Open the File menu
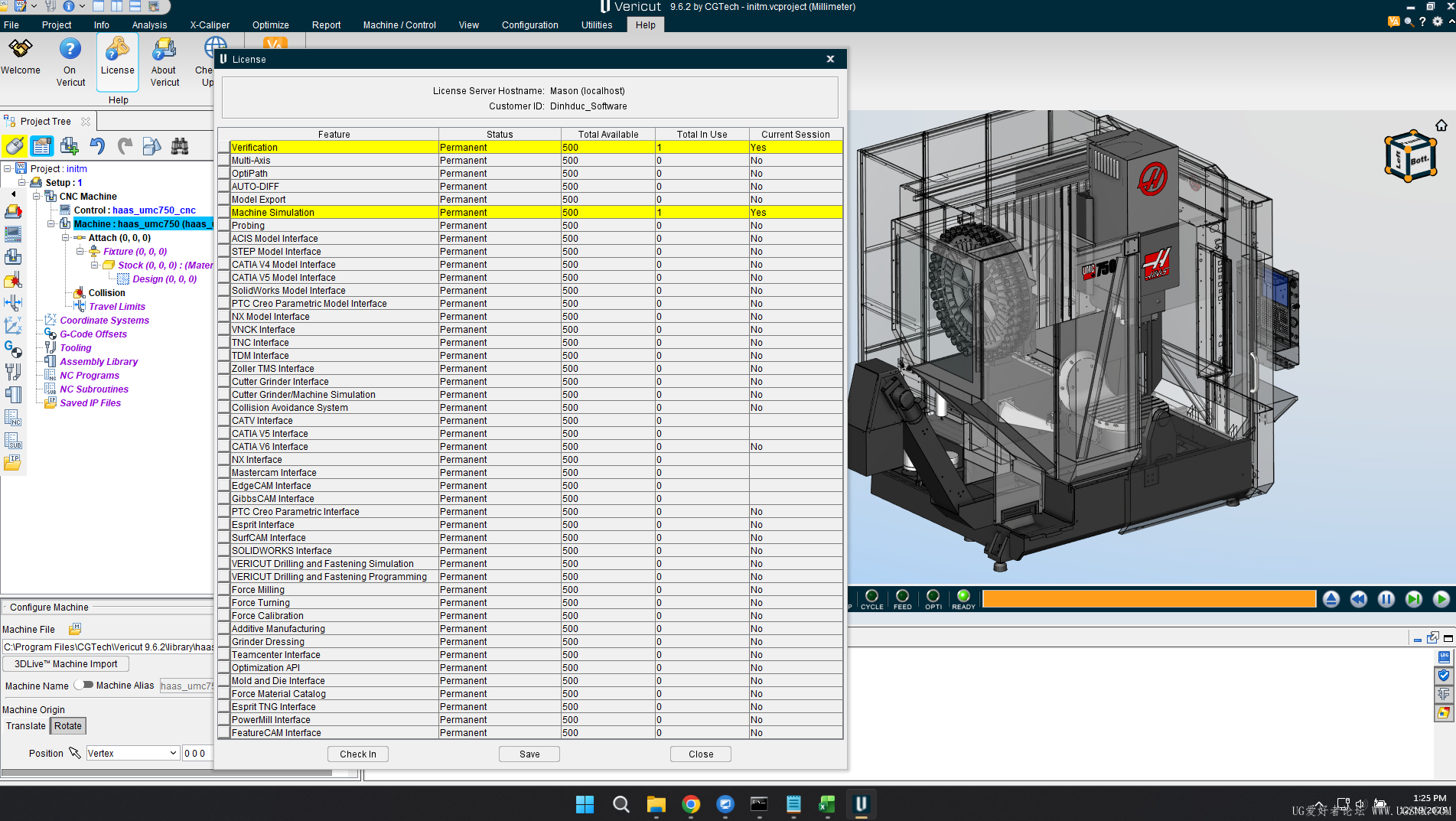The height and width of the screenshot is (821, 1456). tap(11, 24)
